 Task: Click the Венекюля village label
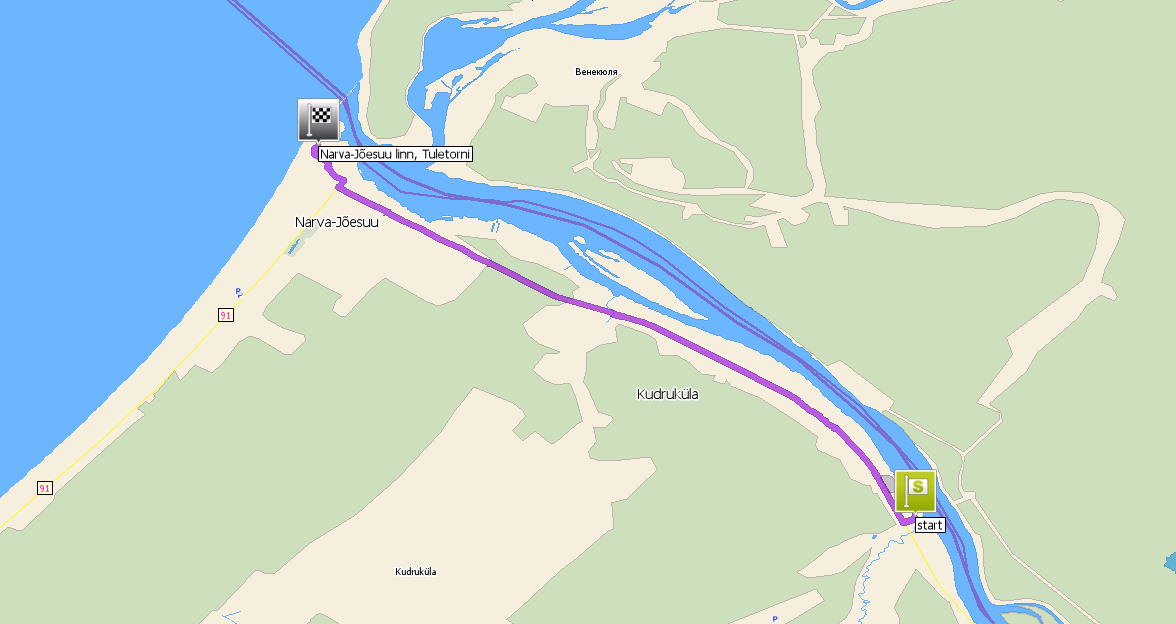coord(596,72)
